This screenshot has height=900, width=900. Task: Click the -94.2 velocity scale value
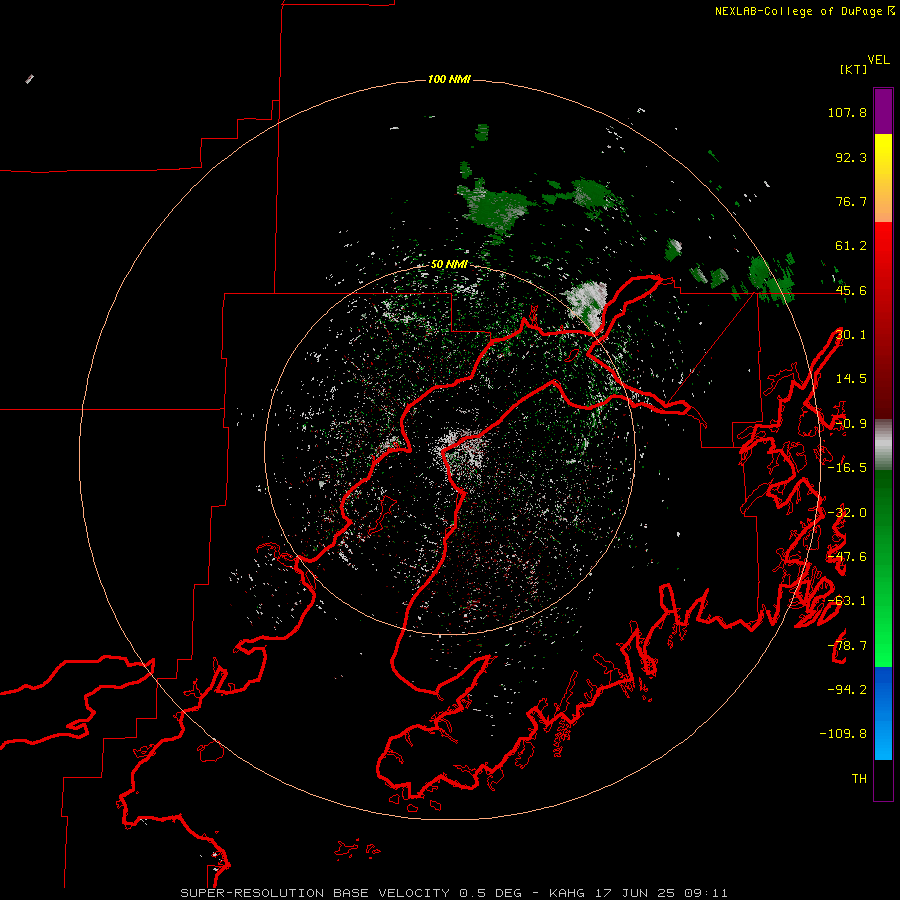point(847,690)
